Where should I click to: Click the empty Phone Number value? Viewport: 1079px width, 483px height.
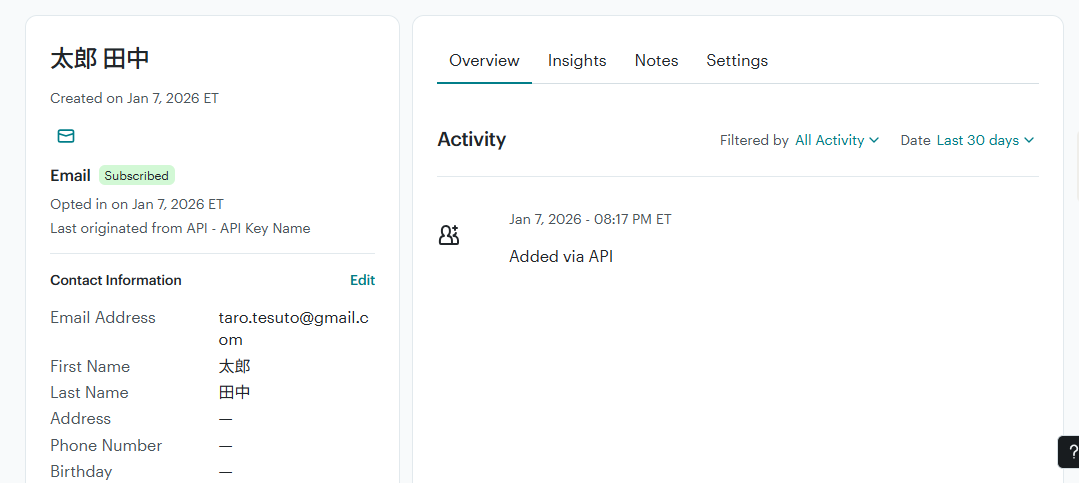click(x=226, y=446)
